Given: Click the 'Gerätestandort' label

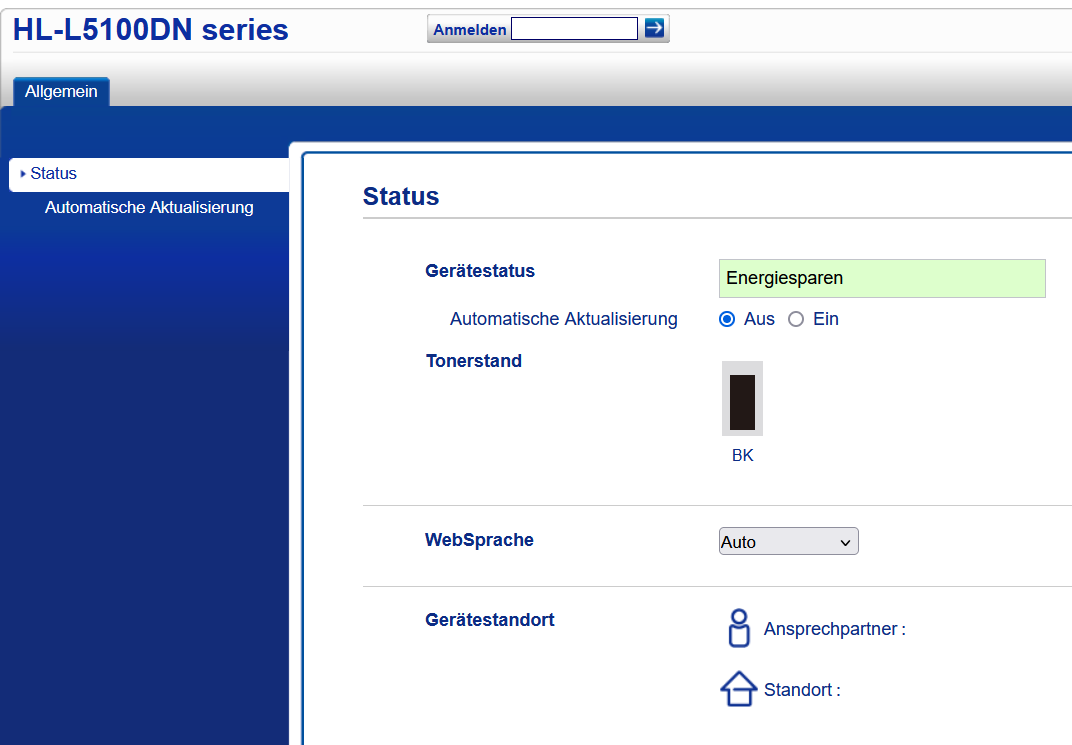Looking at the screenshot, I should pos(490,620).
